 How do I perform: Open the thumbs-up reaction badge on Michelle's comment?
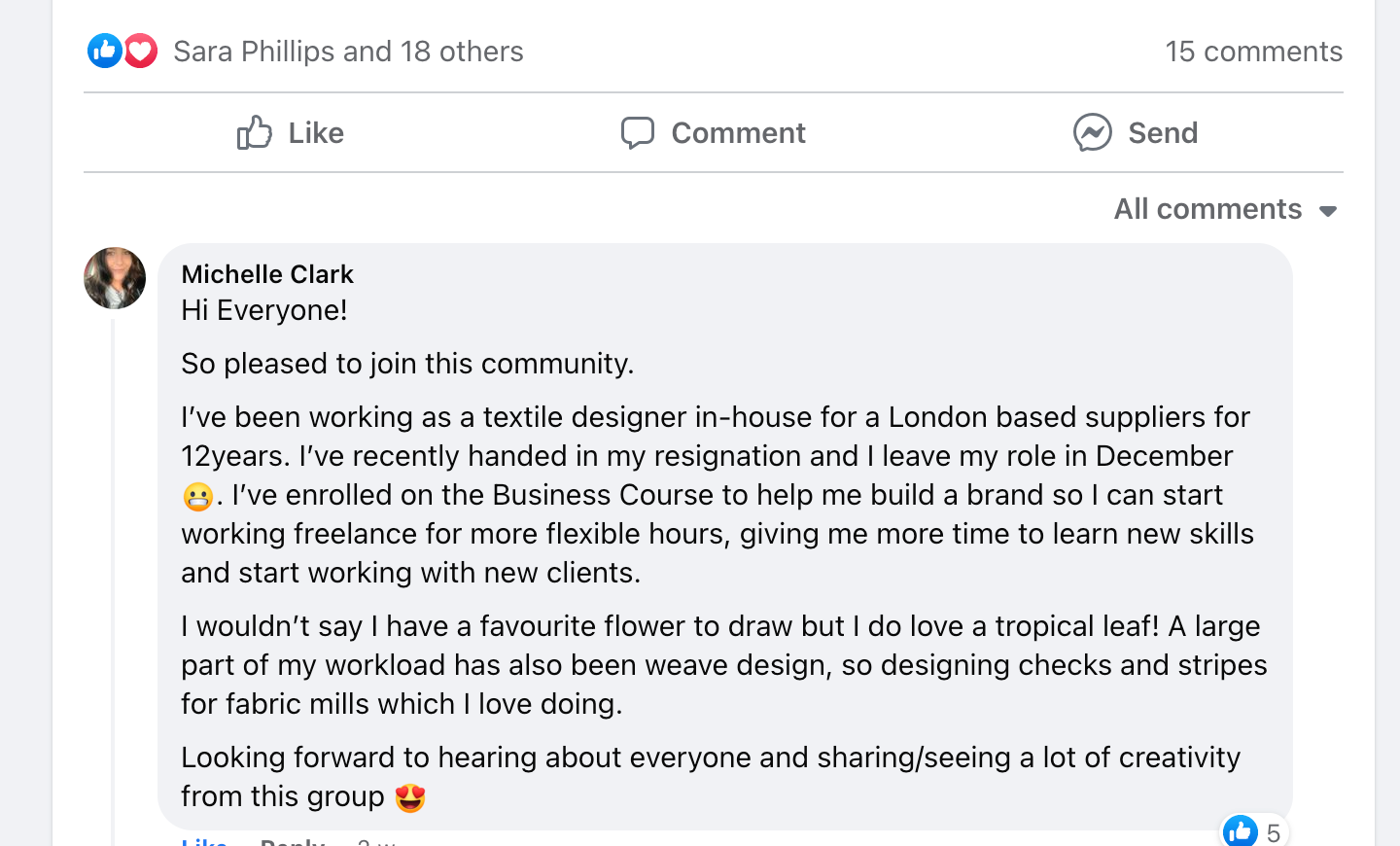1241,831
